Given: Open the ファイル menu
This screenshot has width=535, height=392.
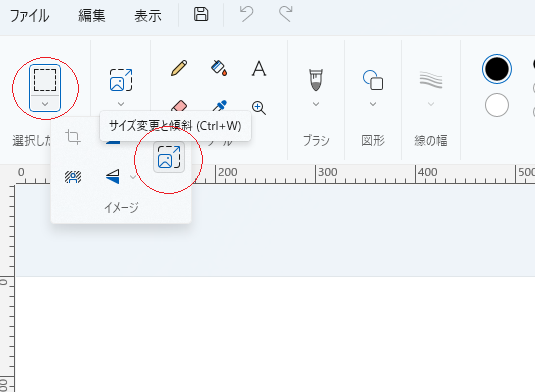Looking at the screenshot, I should [x=29, y=16].
